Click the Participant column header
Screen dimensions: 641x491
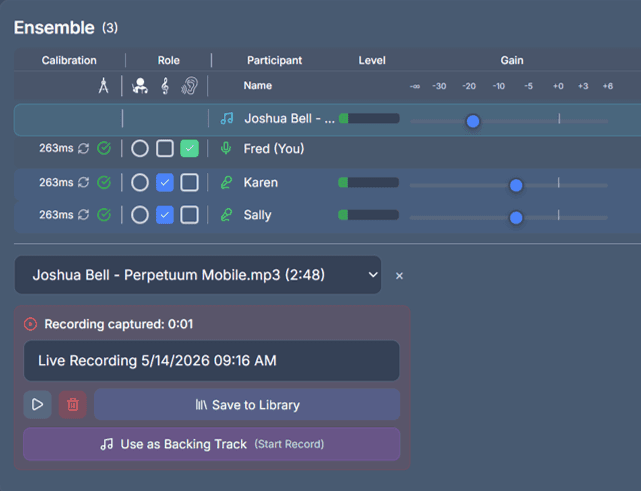274,61
